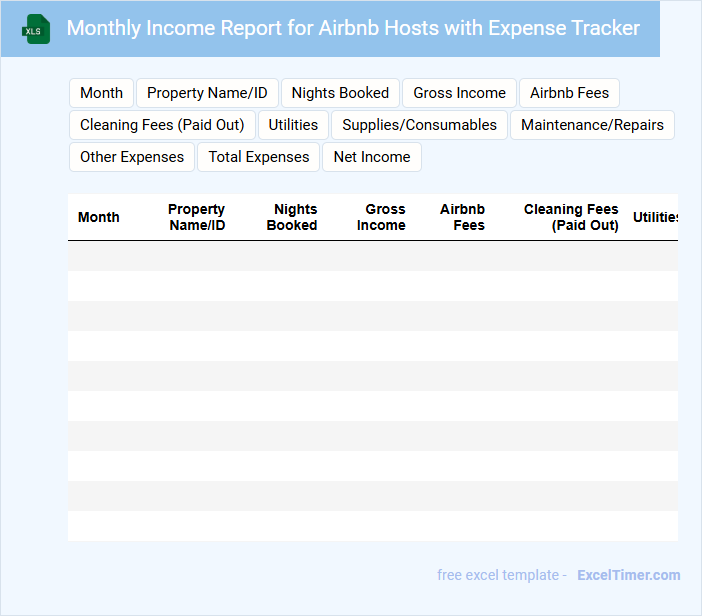Click the Gross Income column header
This screenshot has width=702, height=616.
pyautogui.click(x=381, y=217)
